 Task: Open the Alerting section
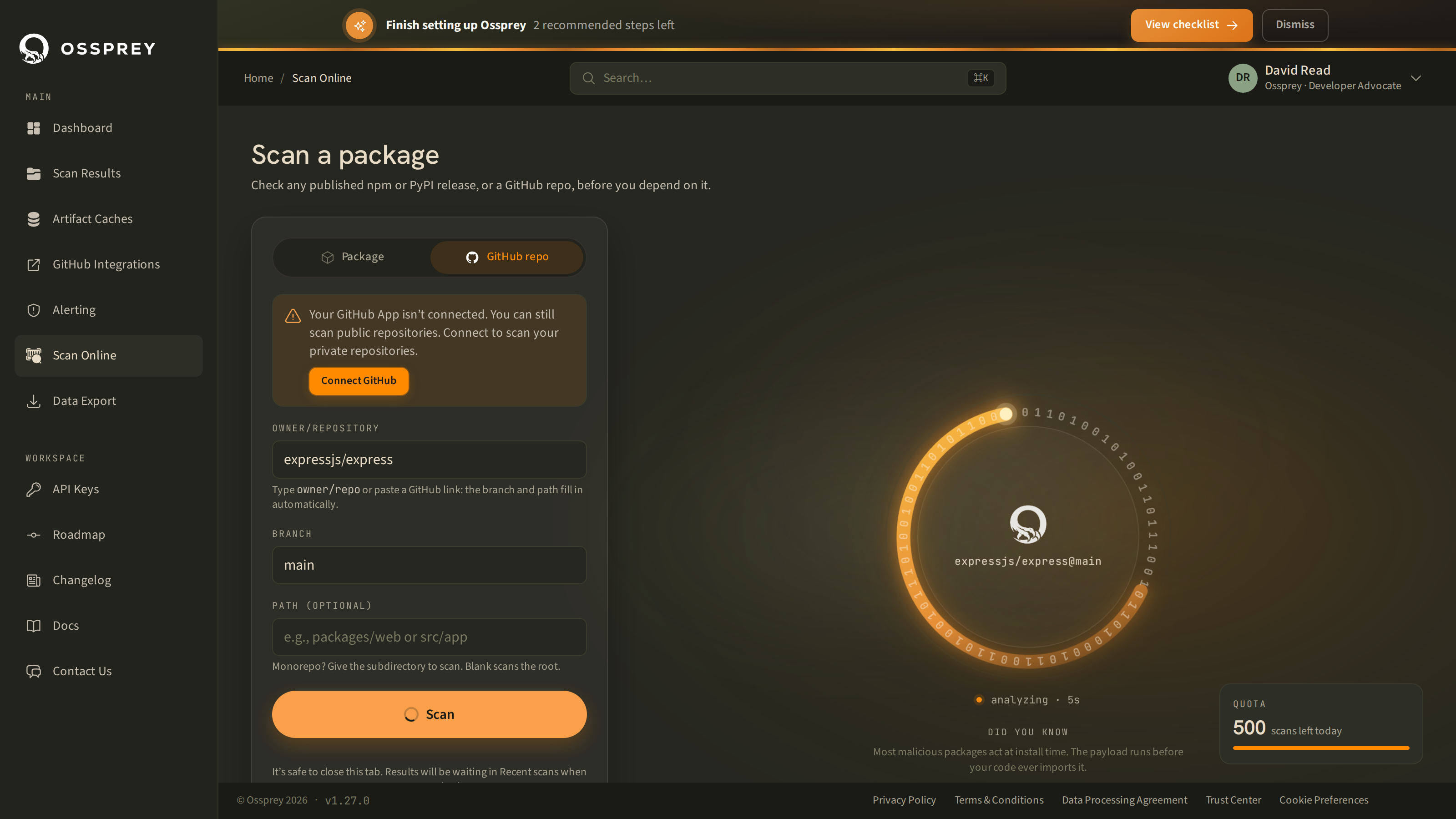point(109,310)
